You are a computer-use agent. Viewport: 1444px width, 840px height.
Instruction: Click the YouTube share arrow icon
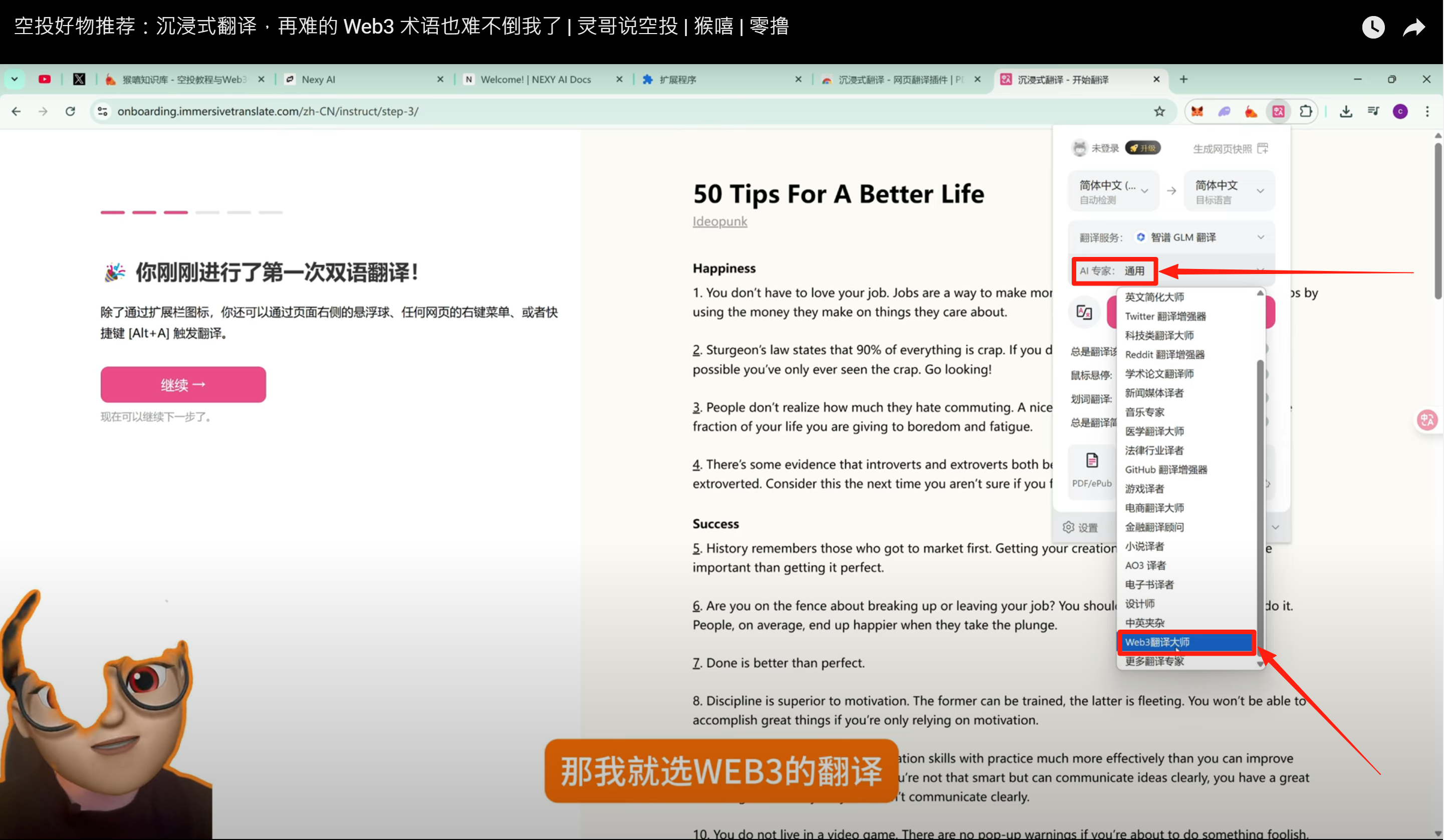1413,27
